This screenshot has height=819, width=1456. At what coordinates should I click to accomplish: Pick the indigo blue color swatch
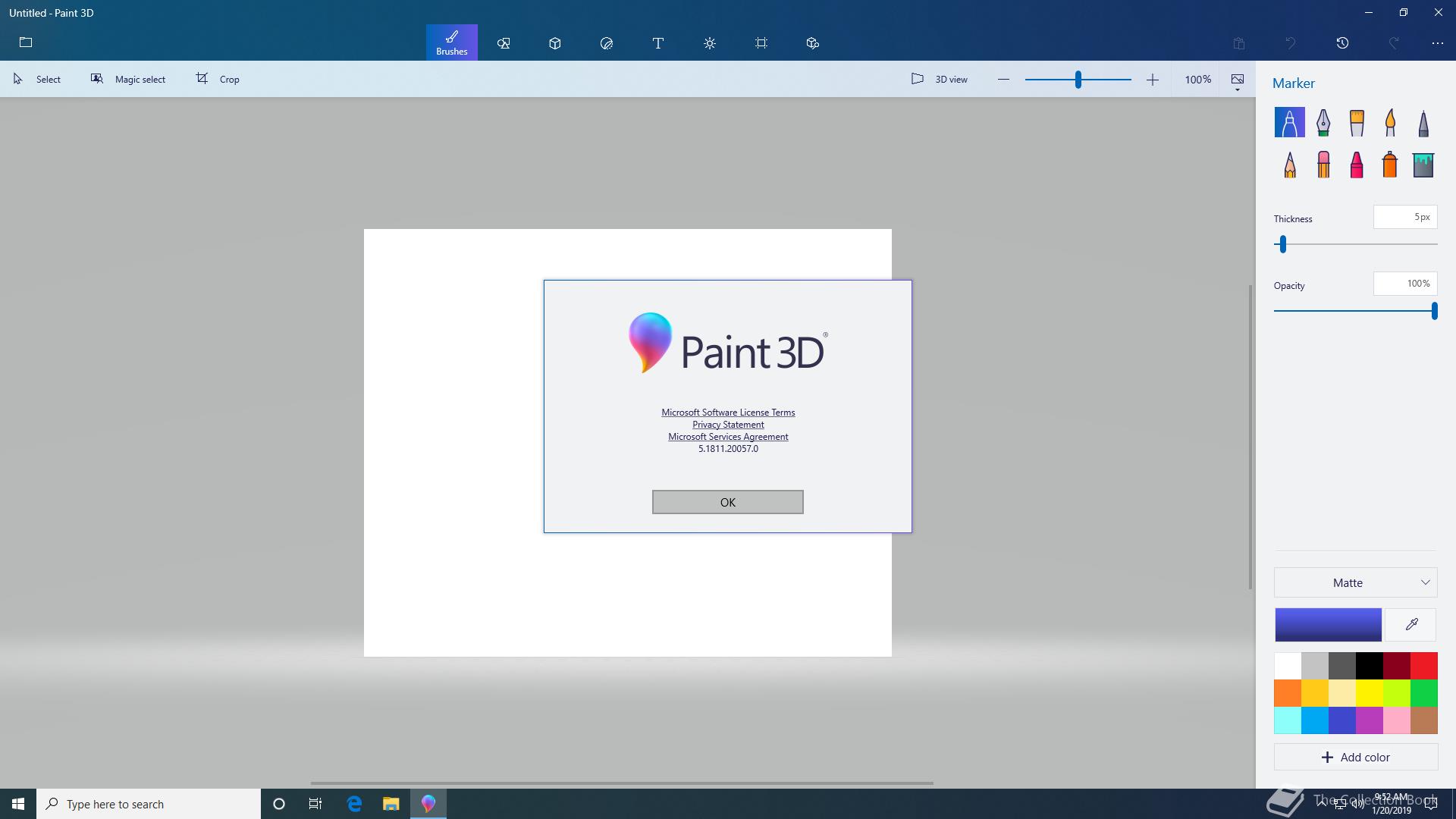pyautogui.click(x=1342, y=720)
